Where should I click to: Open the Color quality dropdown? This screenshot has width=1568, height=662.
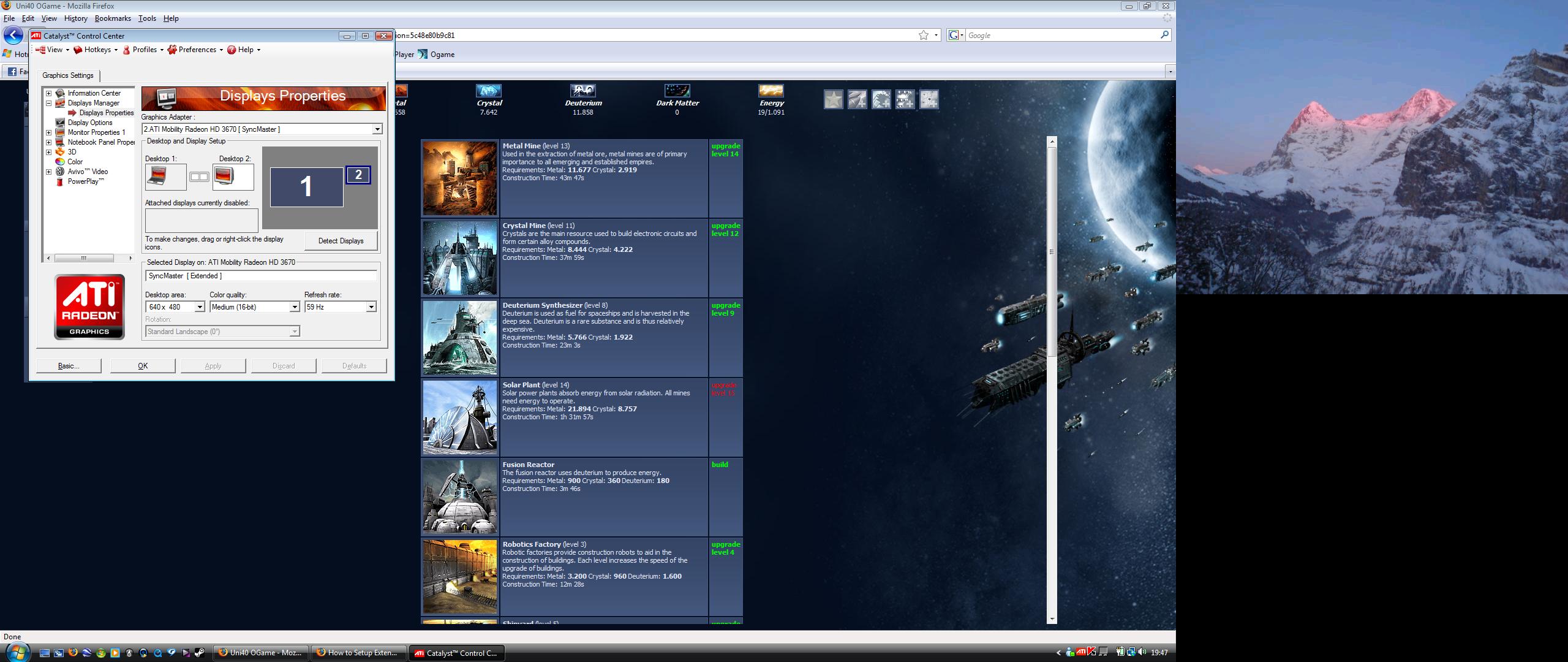294,307
